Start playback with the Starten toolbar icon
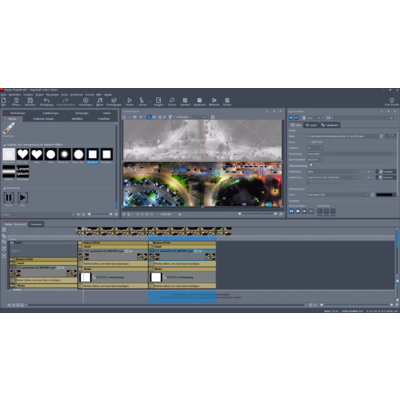Viewport: 400px width, 400px height. (x=129, y=101)
